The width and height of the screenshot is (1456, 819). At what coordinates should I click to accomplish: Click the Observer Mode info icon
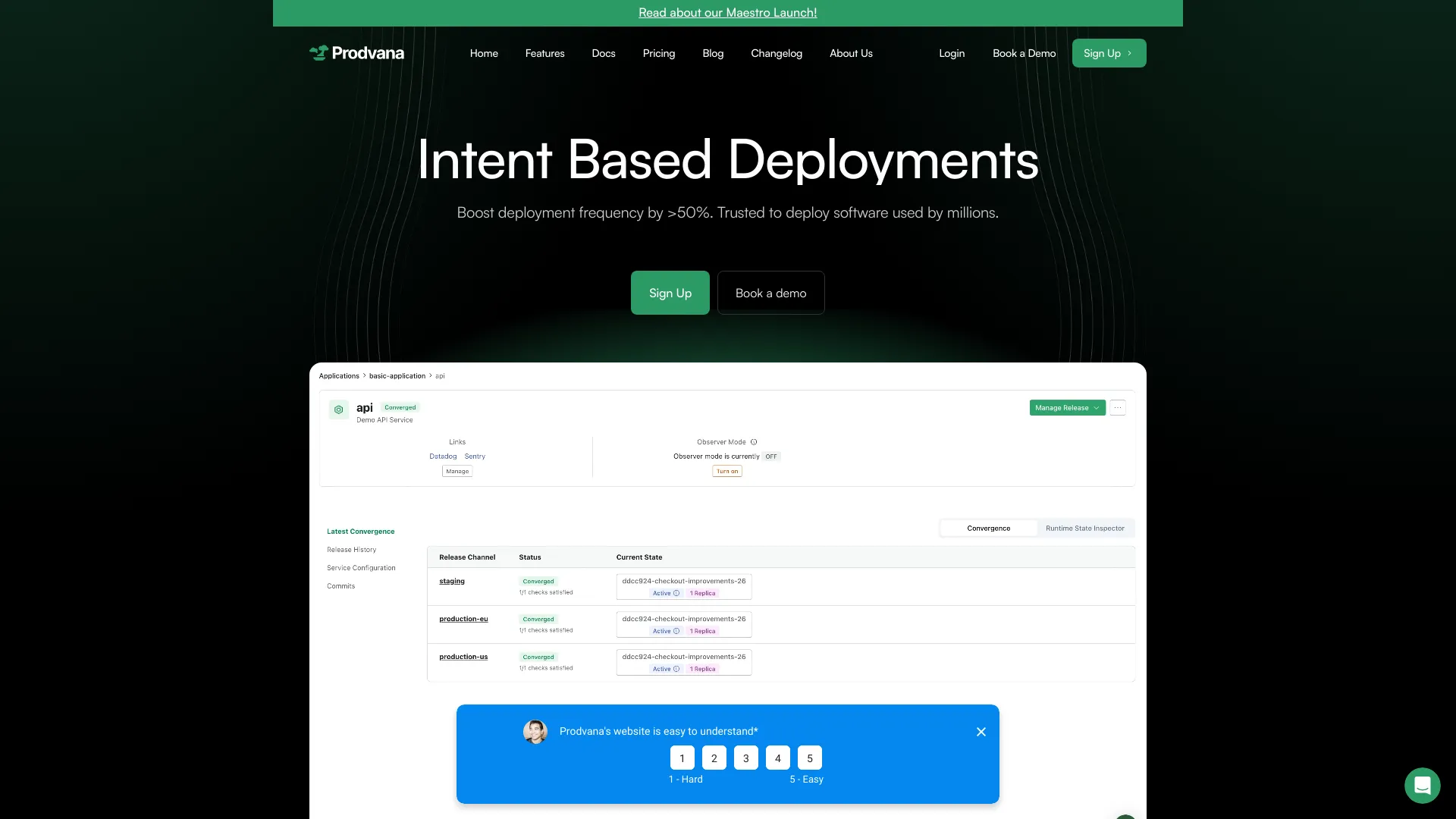pos(754,442)
